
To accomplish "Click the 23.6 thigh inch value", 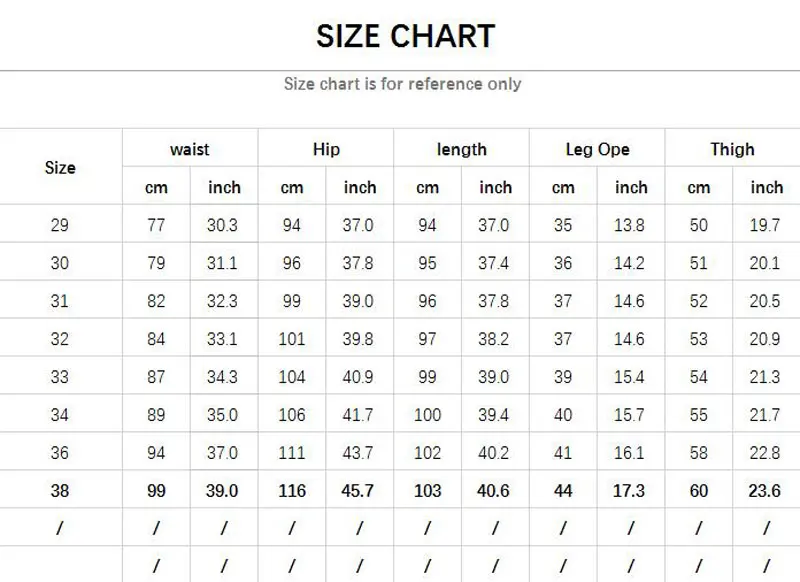I will (765, 491).
